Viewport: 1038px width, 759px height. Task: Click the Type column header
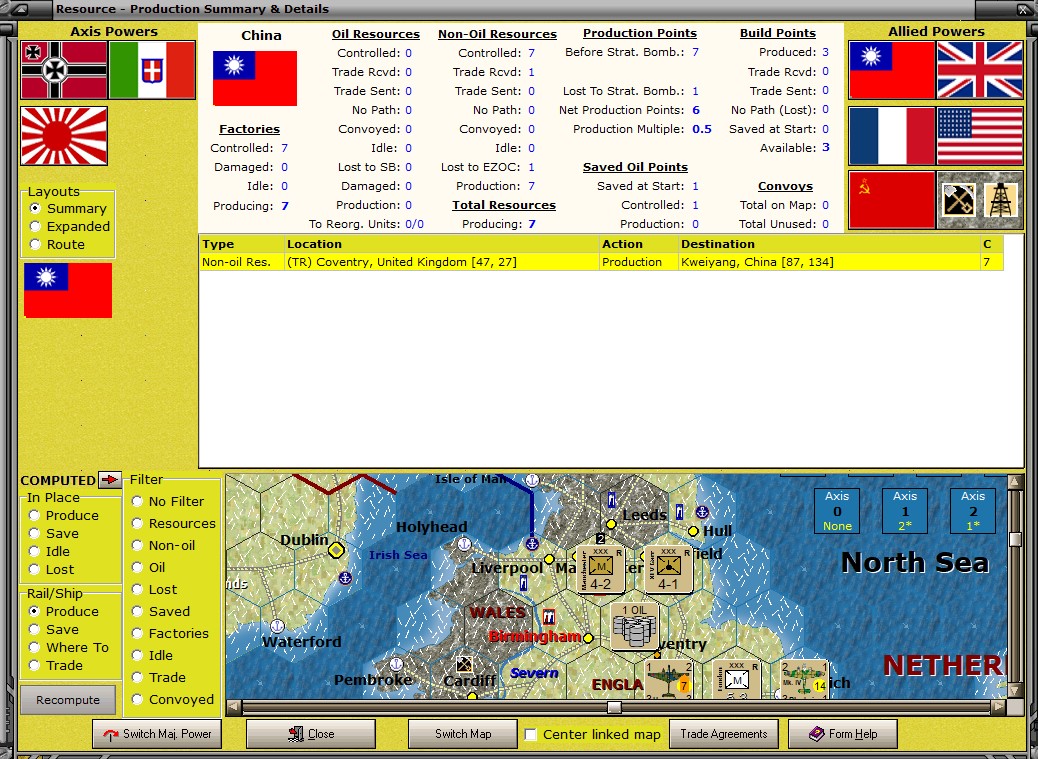[242, 244]
